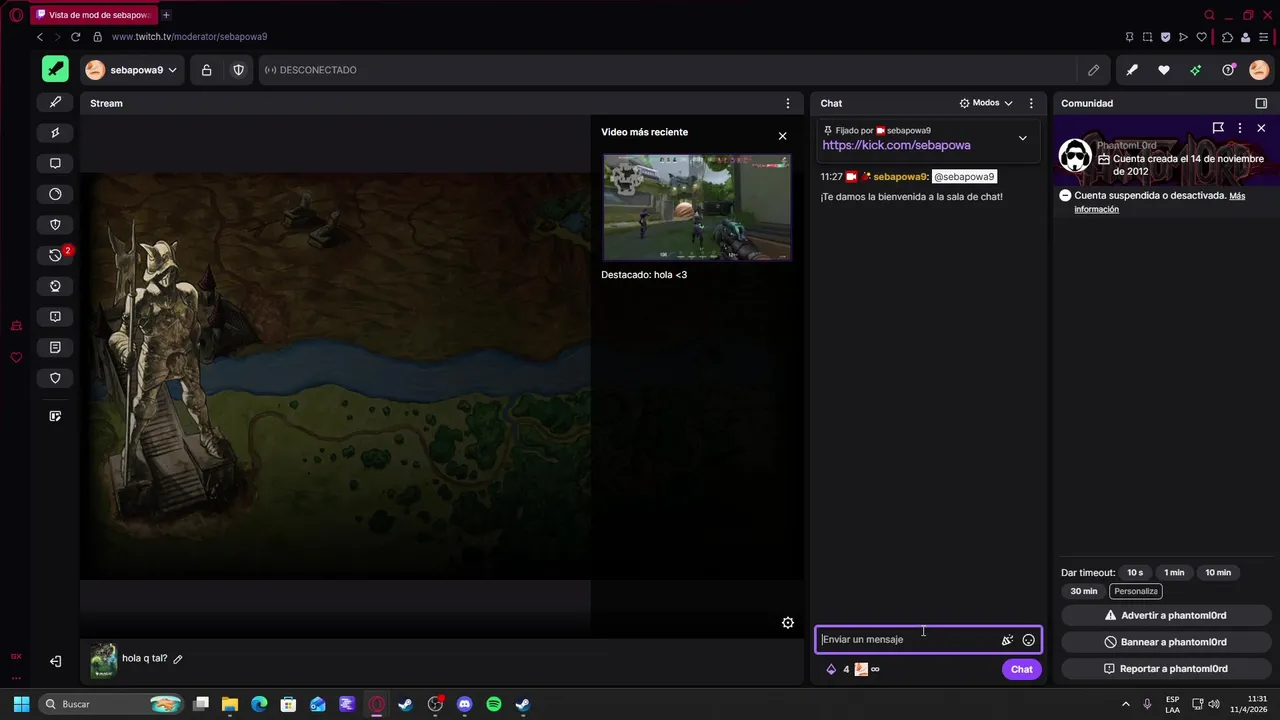Expand the pinned message chevron
The width and height of the screenshot is (1280, 720).
tap(1022, 138)
